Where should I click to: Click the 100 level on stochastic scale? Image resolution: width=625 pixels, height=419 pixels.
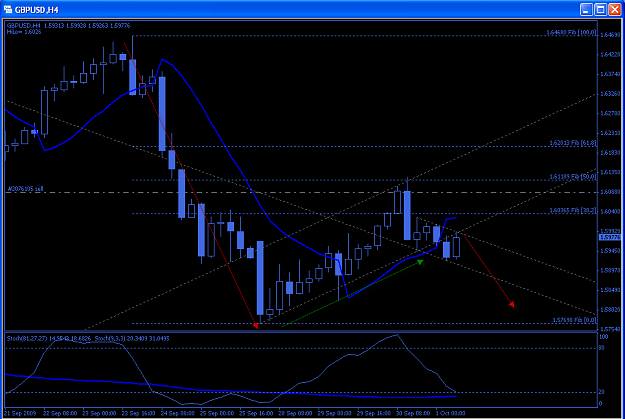(x=603, y=337)
